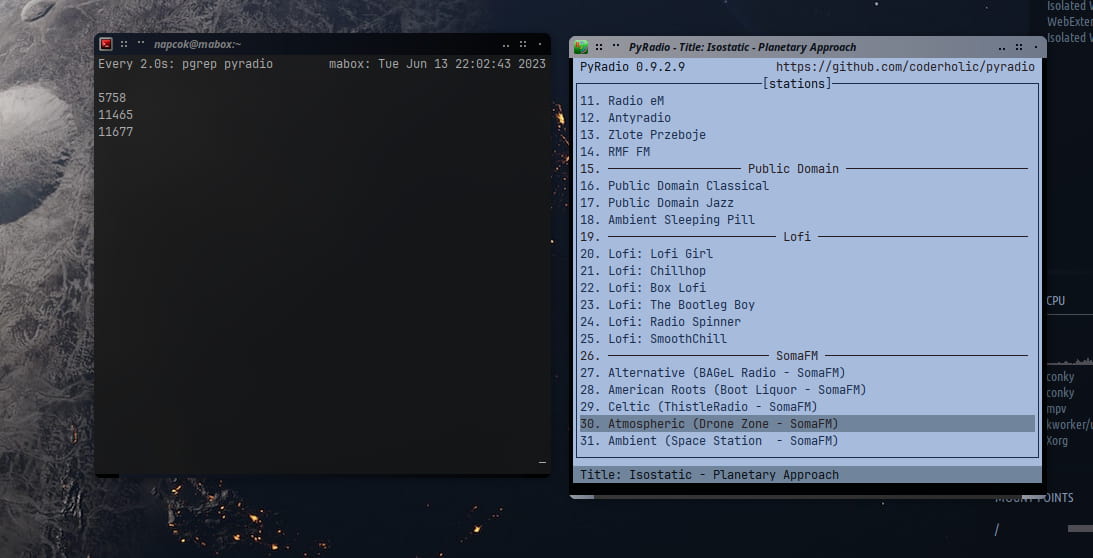Close the PyRadio window with the single-dot button
This screenshot has height=558, width=1093.
click(x=1036, y=49)
